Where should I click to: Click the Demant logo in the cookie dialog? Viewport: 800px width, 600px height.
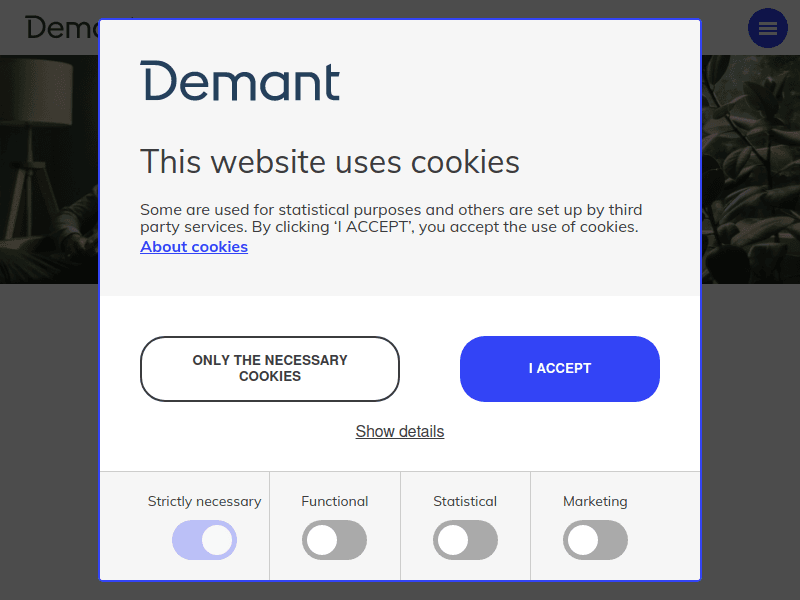click(x=240, y=82)
